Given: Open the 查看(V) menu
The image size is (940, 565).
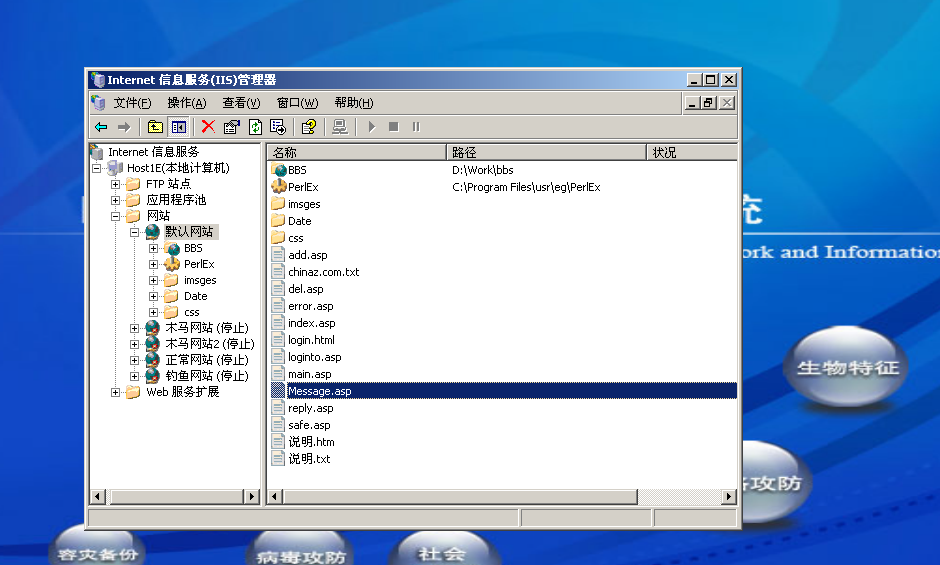Looking at the screenshot, I should pos(242,103).
